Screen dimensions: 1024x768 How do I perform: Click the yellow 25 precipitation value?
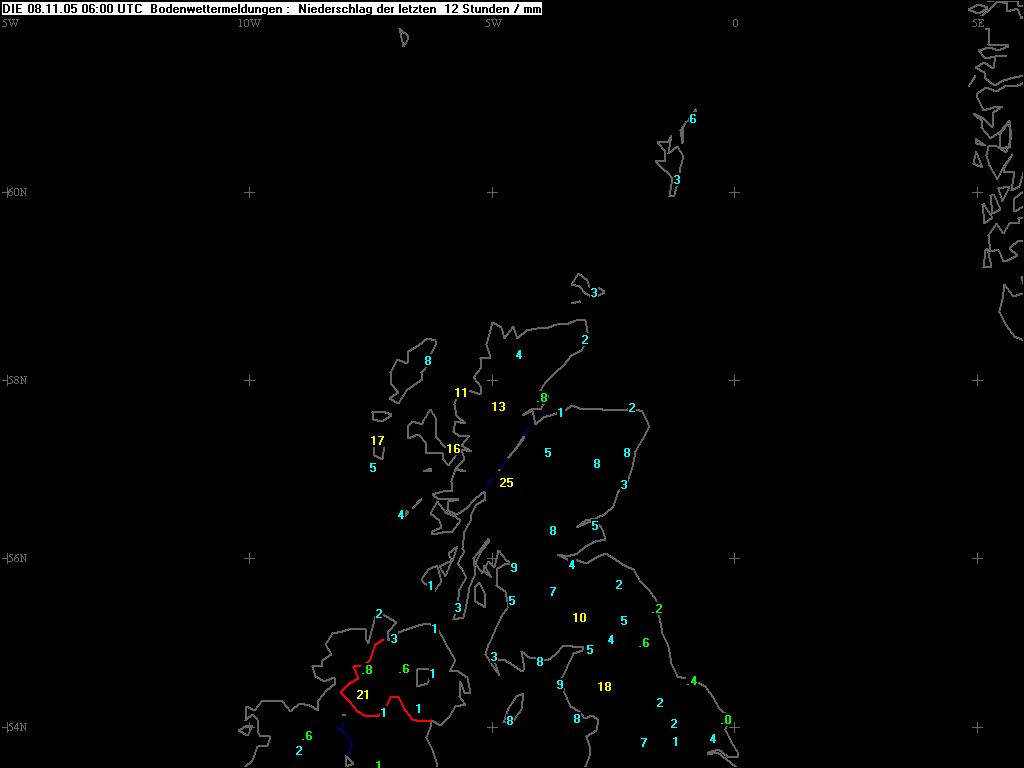(x=506, y=483)
